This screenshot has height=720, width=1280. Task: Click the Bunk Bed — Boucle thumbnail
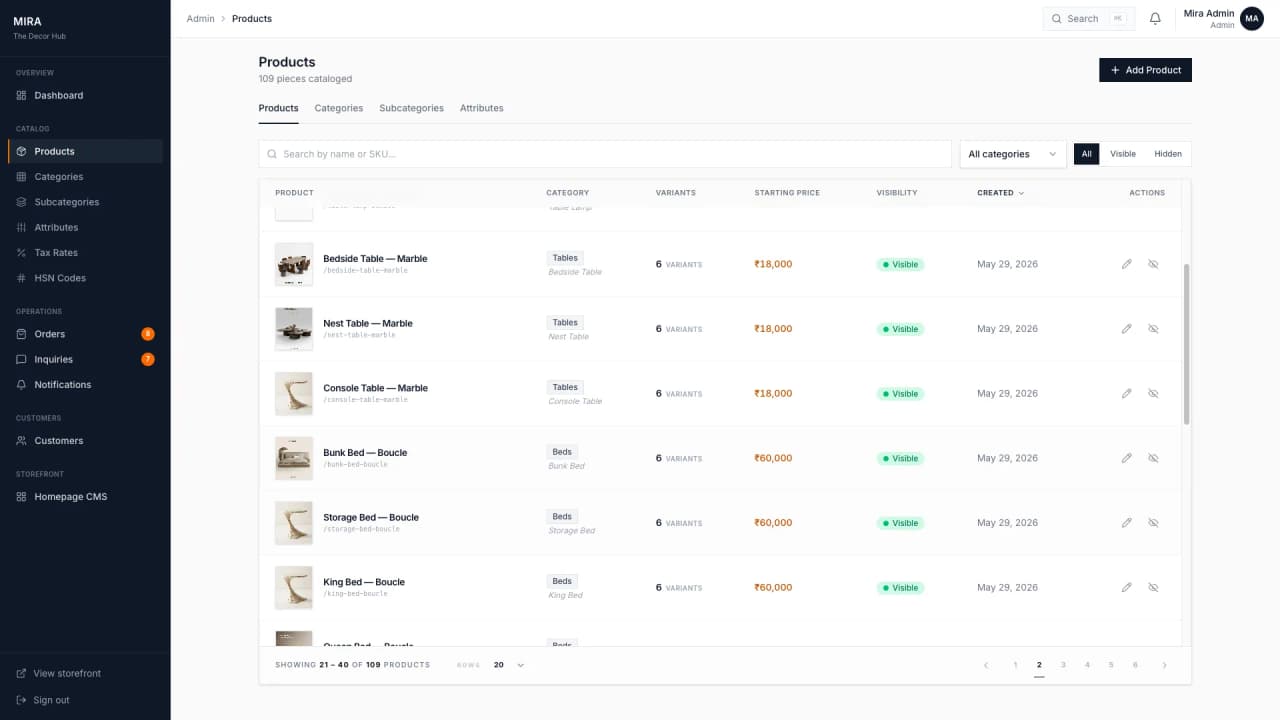[x=294, y=458]
